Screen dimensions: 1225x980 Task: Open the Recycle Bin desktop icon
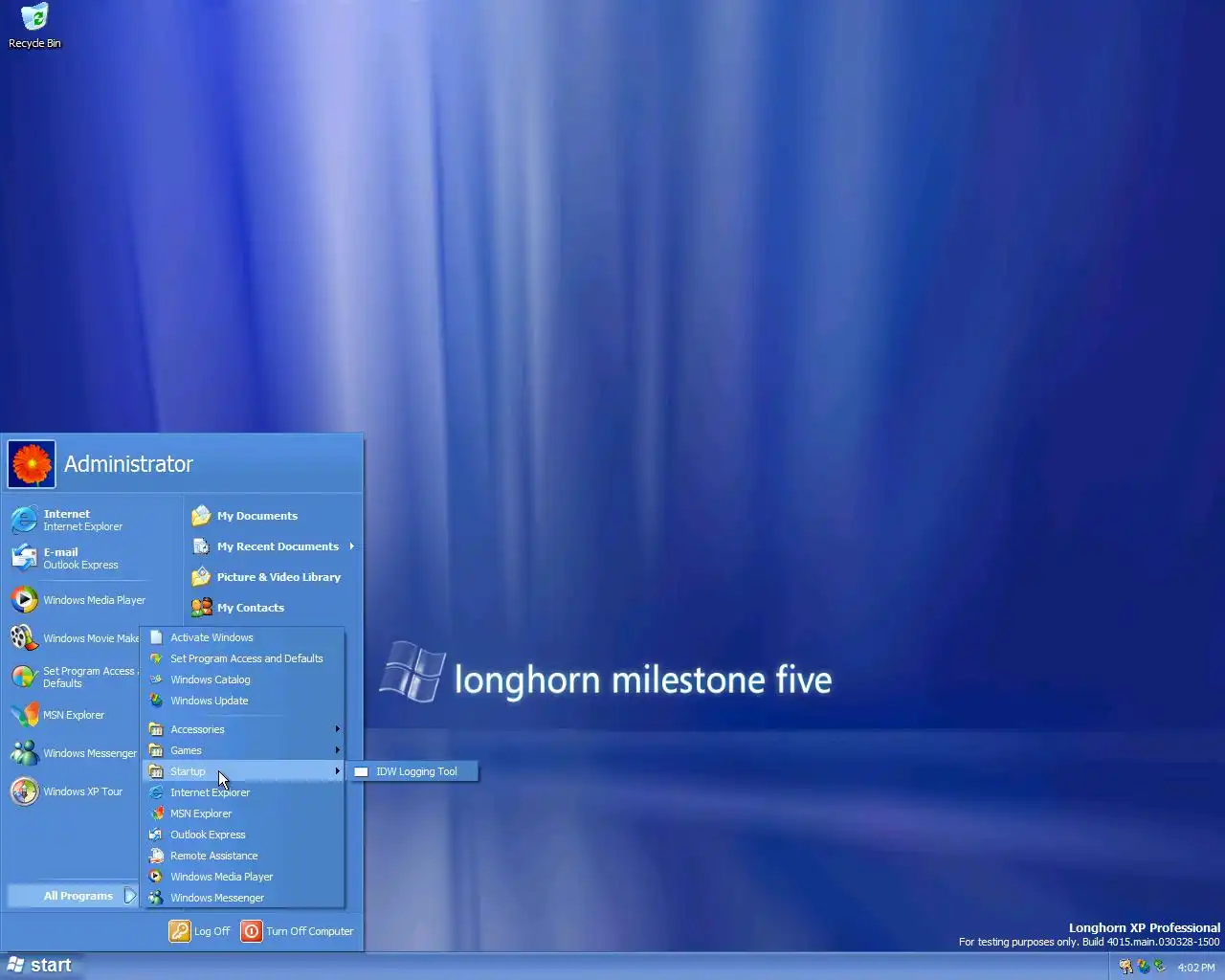point(34,26)
